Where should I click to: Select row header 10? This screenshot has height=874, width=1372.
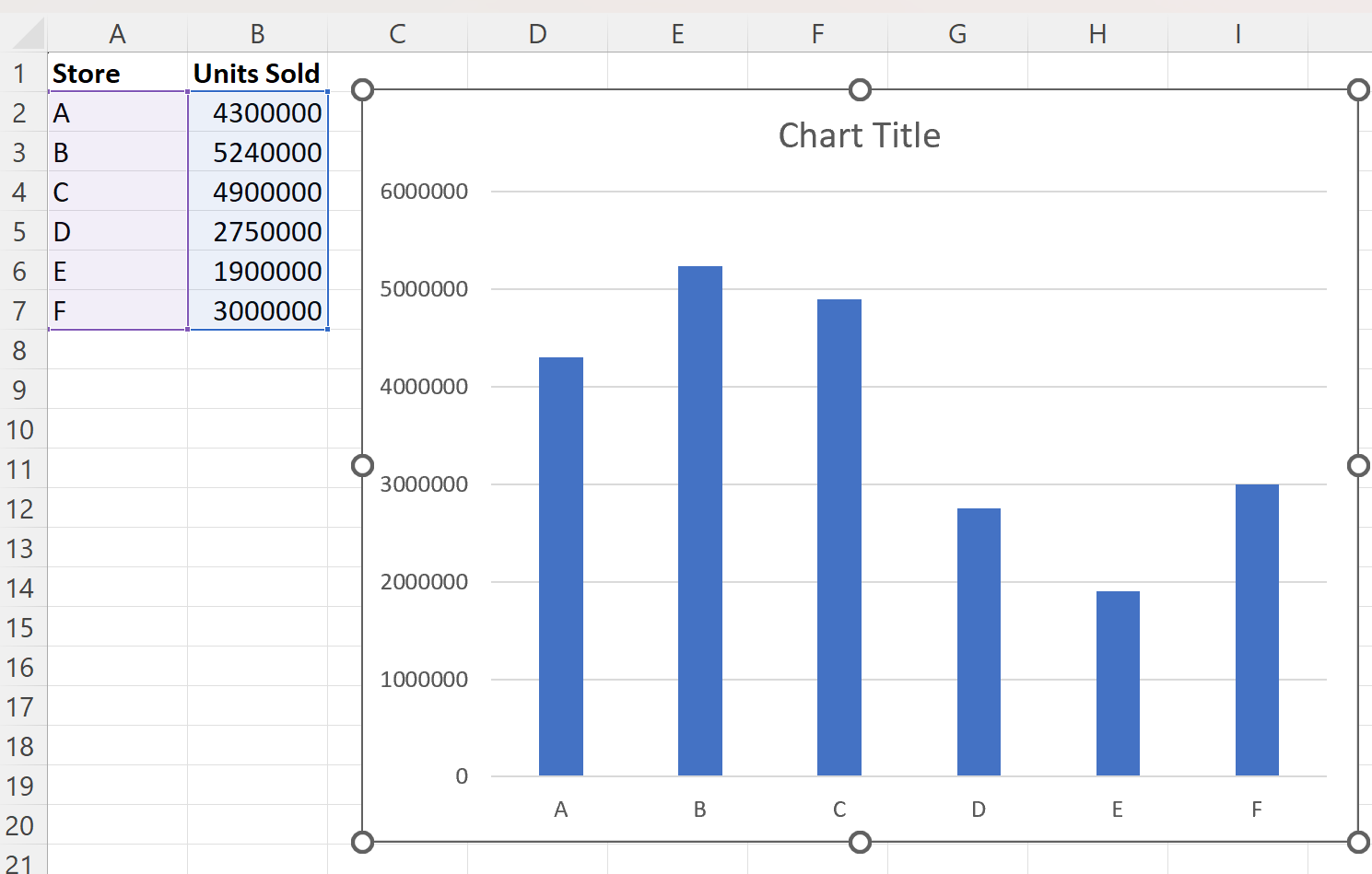(21, 429)
